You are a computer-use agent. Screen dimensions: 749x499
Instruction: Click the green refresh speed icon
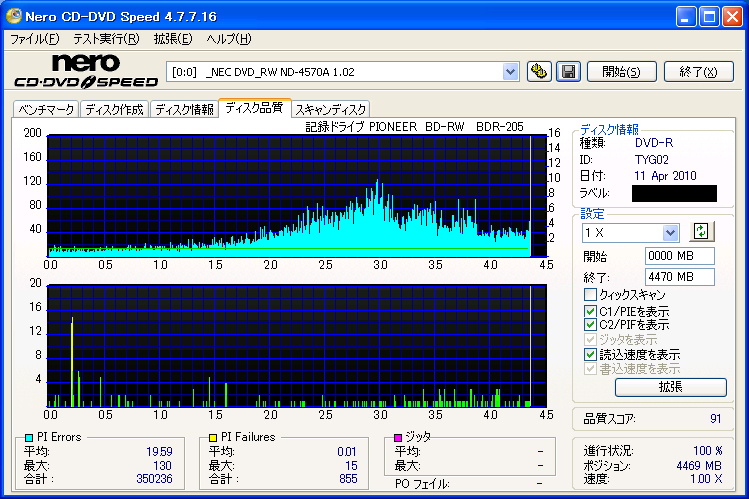(x=701, y=232)
